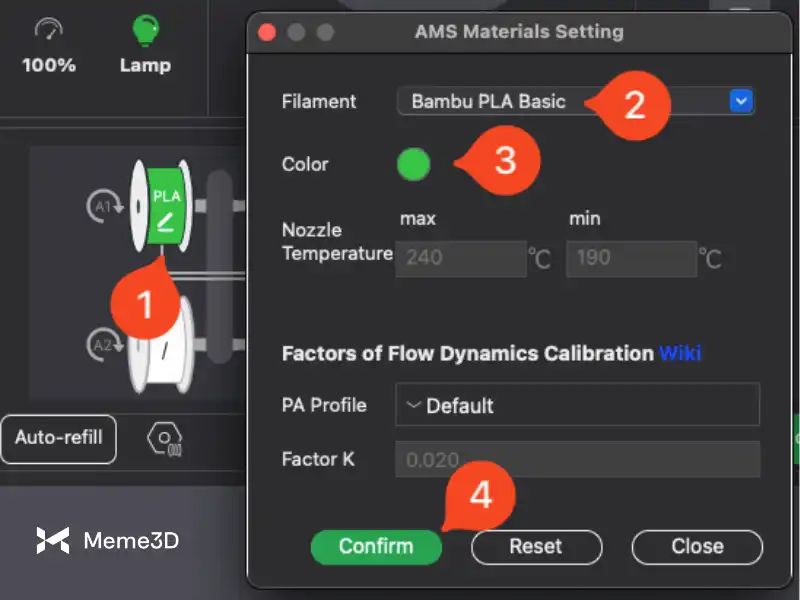Click the A1 slot reload icon
The image size is (800, 600).
[x=101, y=206]
